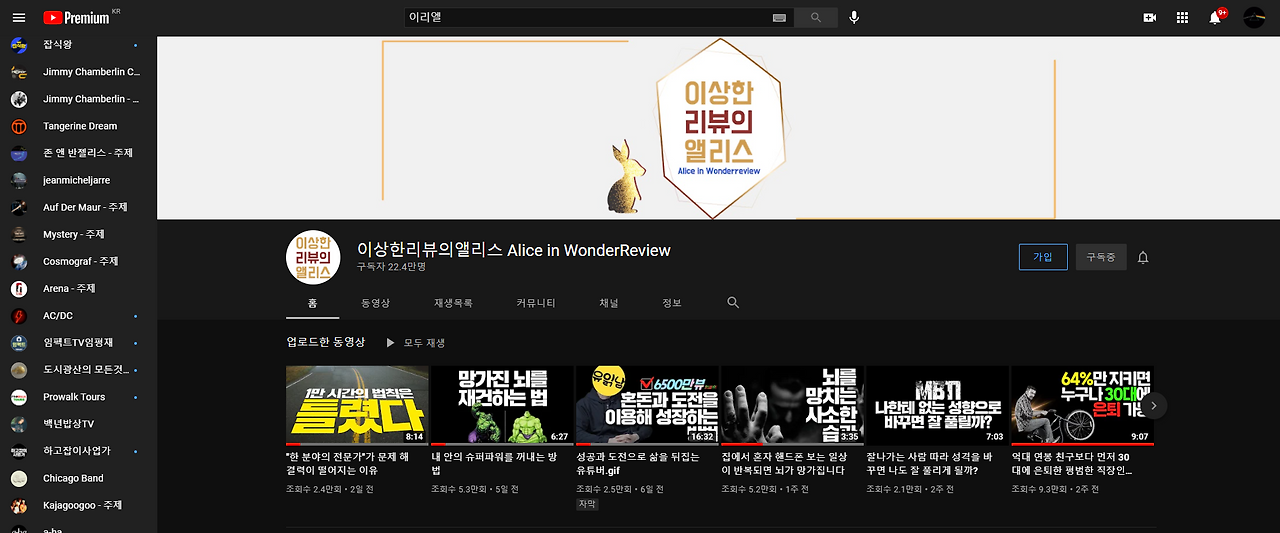Click the channel profile picture
This screenshot has height=533, width=1280.
click(x=314, y=258)
